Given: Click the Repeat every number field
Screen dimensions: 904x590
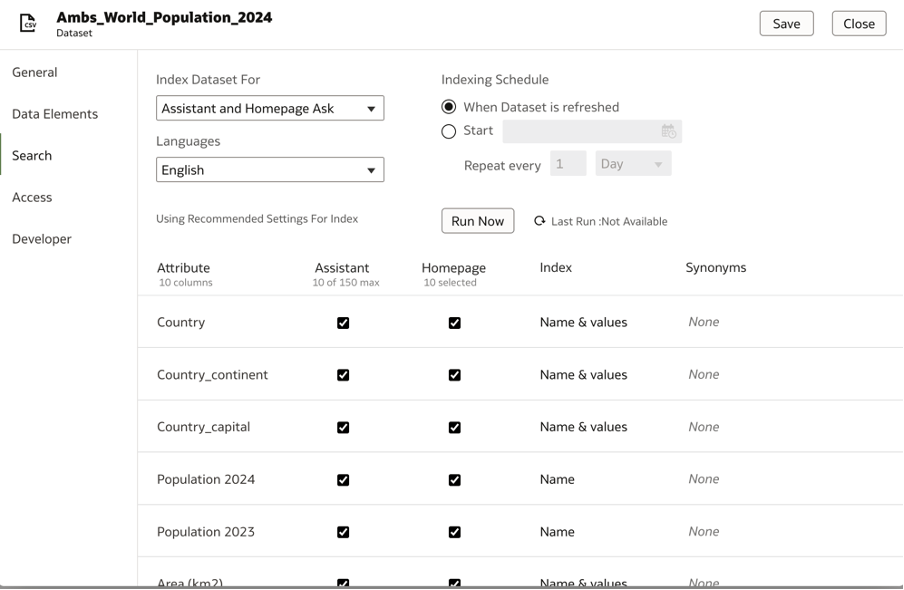Looking at the screenshot, I should [x=566, y=165].
